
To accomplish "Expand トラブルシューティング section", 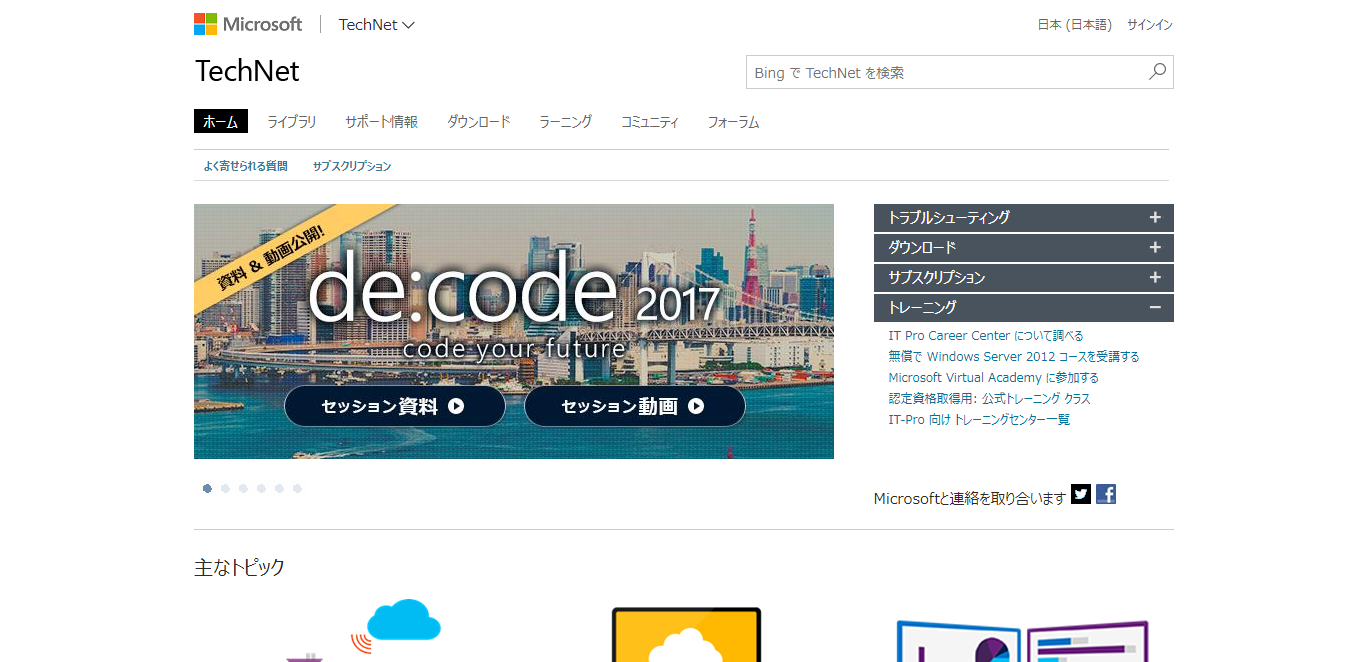I will point(1023,217).
